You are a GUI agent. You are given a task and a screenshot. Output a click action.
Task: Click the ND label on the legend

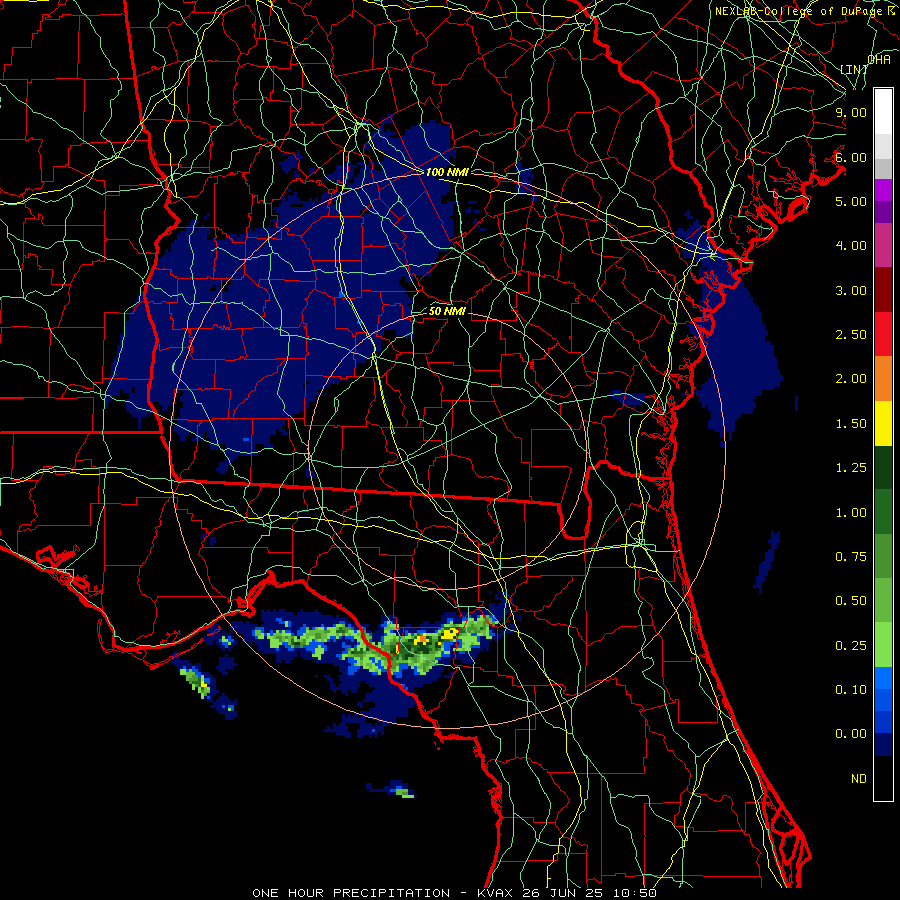(859, 779)
